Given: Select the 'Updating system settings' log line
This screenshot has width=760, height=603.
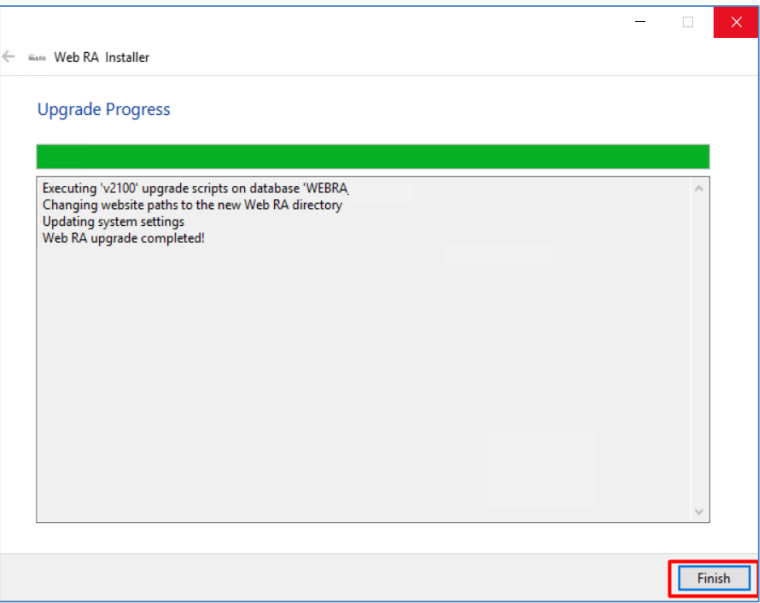Looking at the screenshot, I should [x=113, y=222].
